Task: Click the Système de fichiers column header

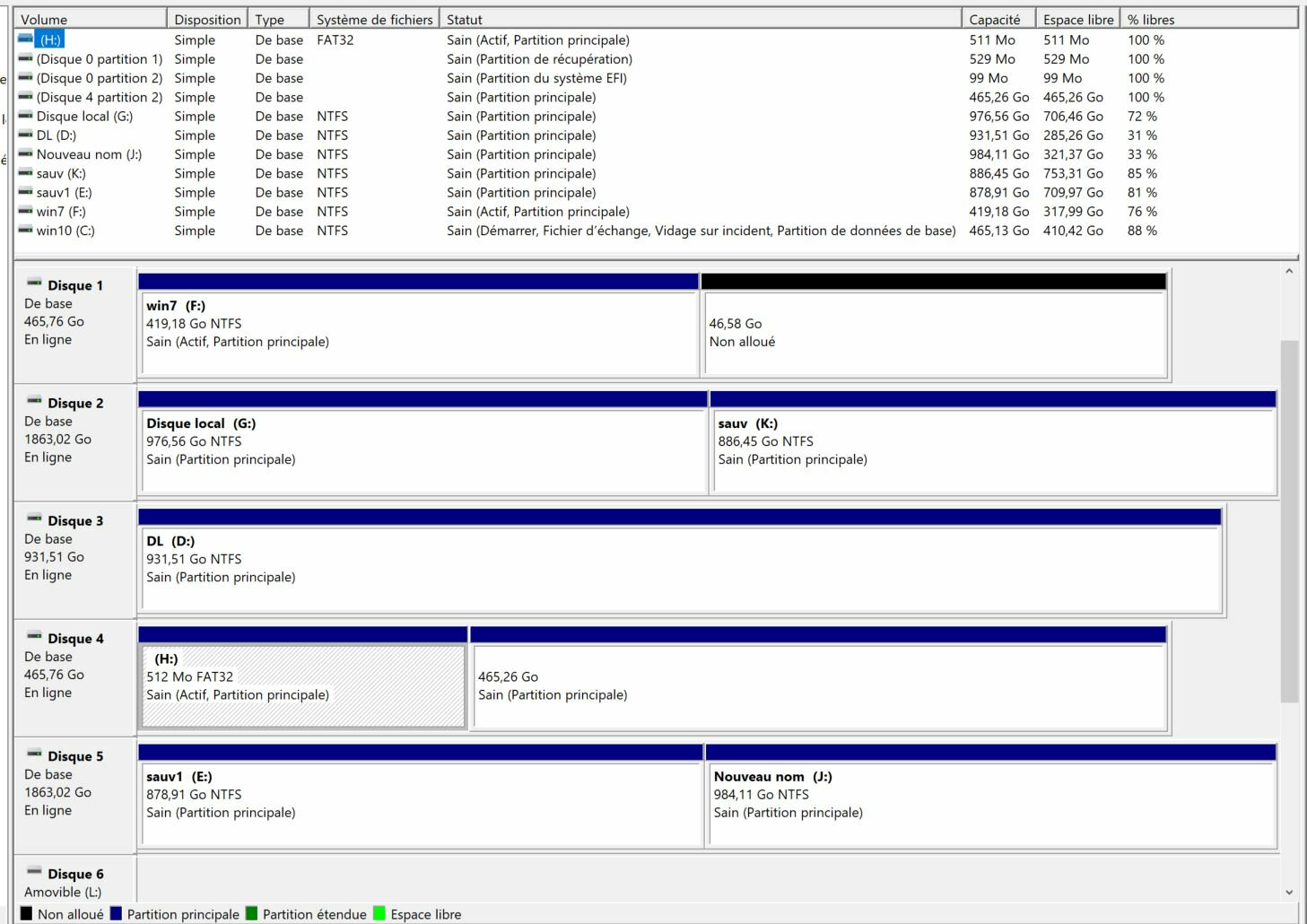Action: (374, 19)
